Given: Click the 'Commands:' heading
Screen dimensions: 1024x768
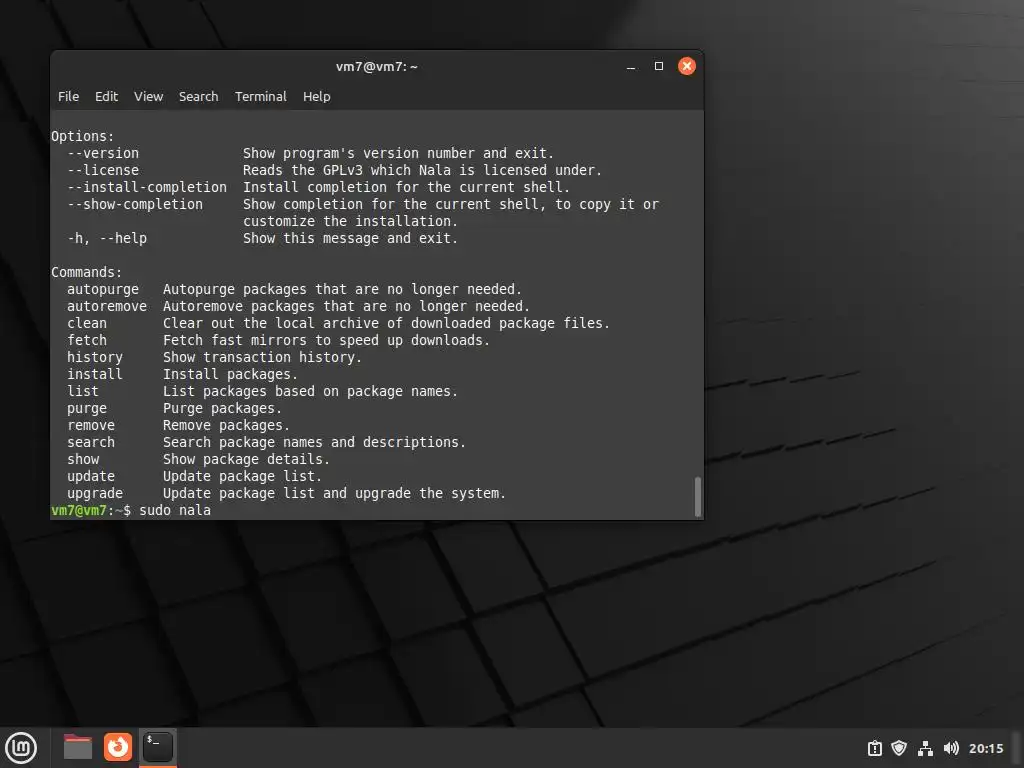Looking at the screenshot, I should (x=87, y=272).
